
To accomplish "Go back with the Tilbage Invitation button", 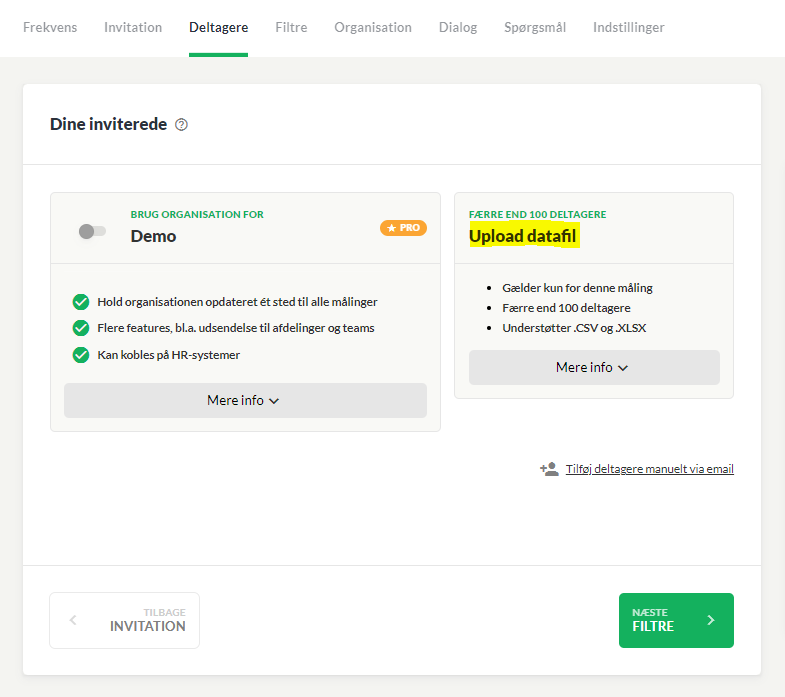I will (125, 620).
